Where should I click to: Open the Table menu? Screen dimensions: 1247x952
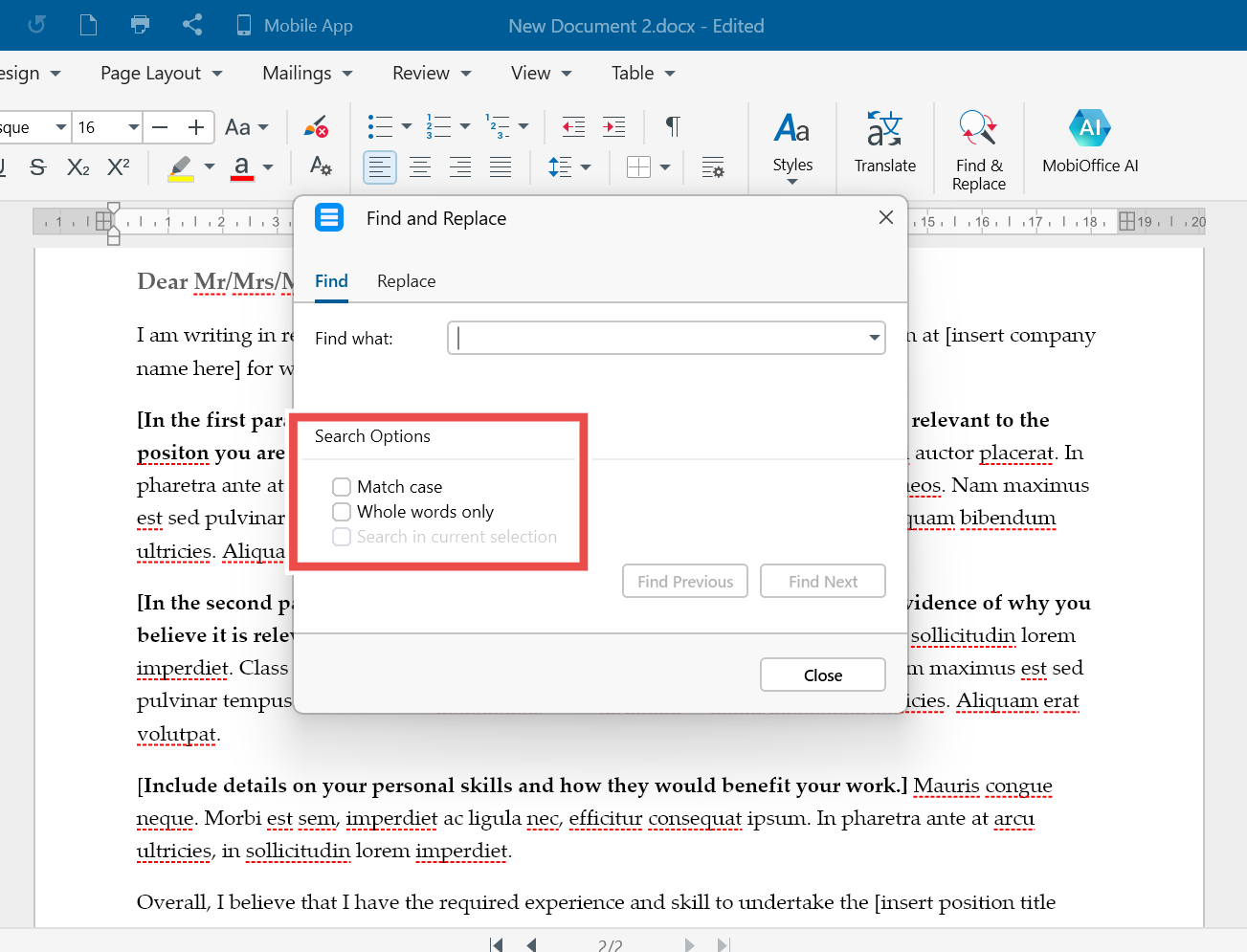[x=643, y=74]
